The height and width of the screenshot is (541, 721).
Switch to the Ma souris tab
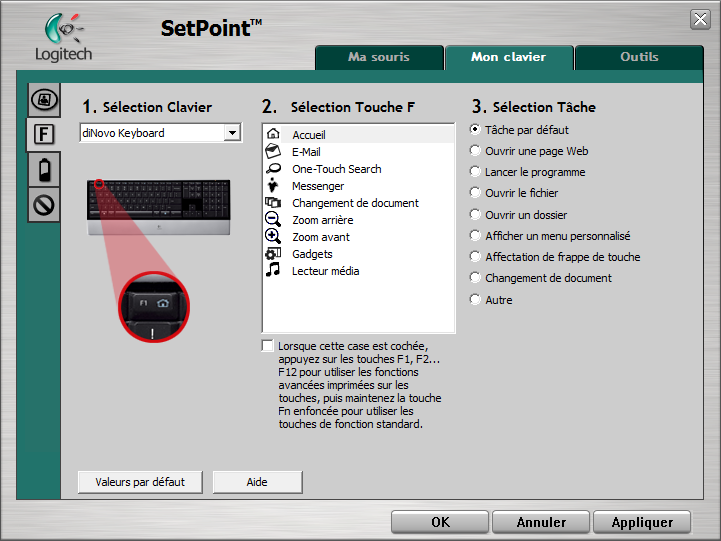point(379,57)
